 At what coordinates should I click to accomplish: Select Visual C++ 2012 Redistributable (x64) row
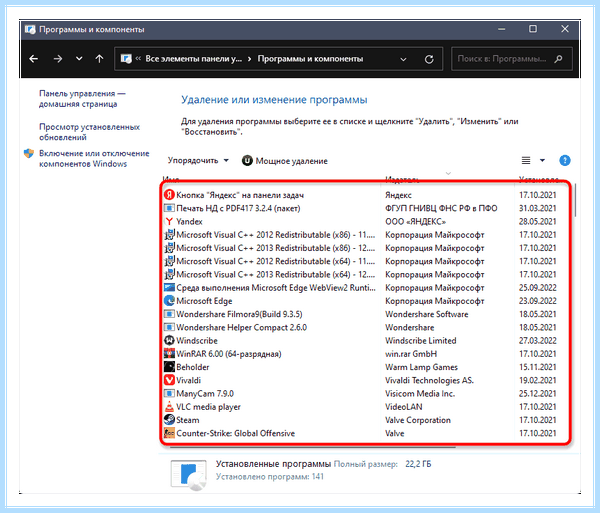[360, 261]
